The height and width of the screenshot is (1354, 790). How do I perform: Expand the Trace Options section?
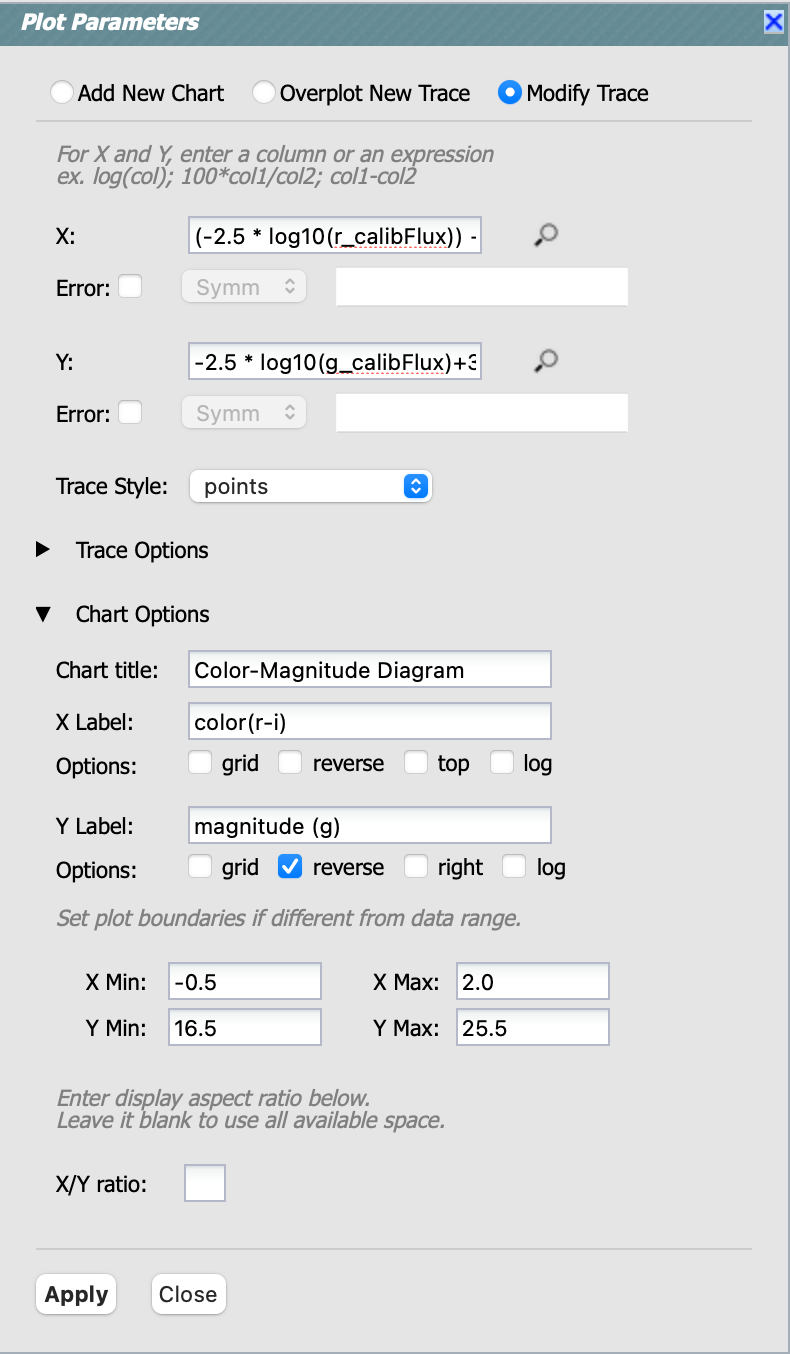(43, 550)
